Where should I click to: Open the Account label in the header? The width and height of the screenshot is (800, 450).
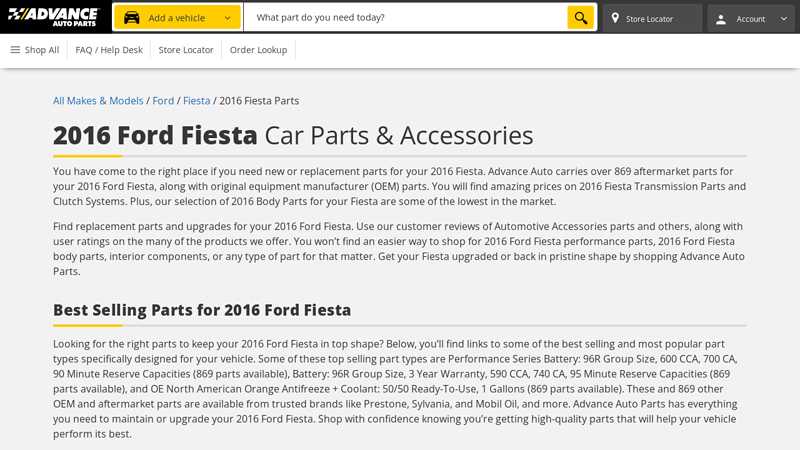pyautogui.click(x=750, y=19)
